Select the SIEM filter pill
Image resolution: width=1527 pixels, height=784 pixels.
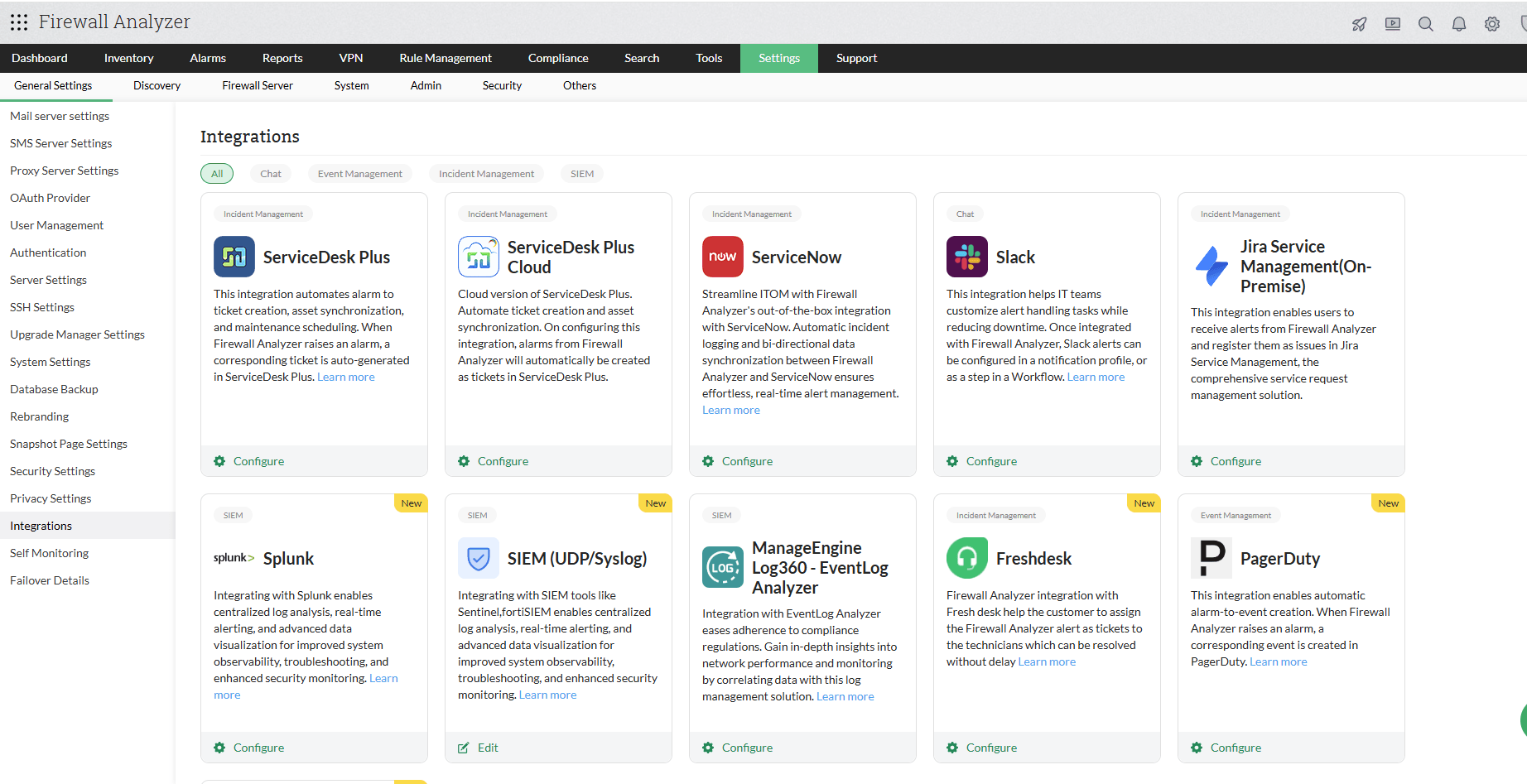[x=581, y=174]
